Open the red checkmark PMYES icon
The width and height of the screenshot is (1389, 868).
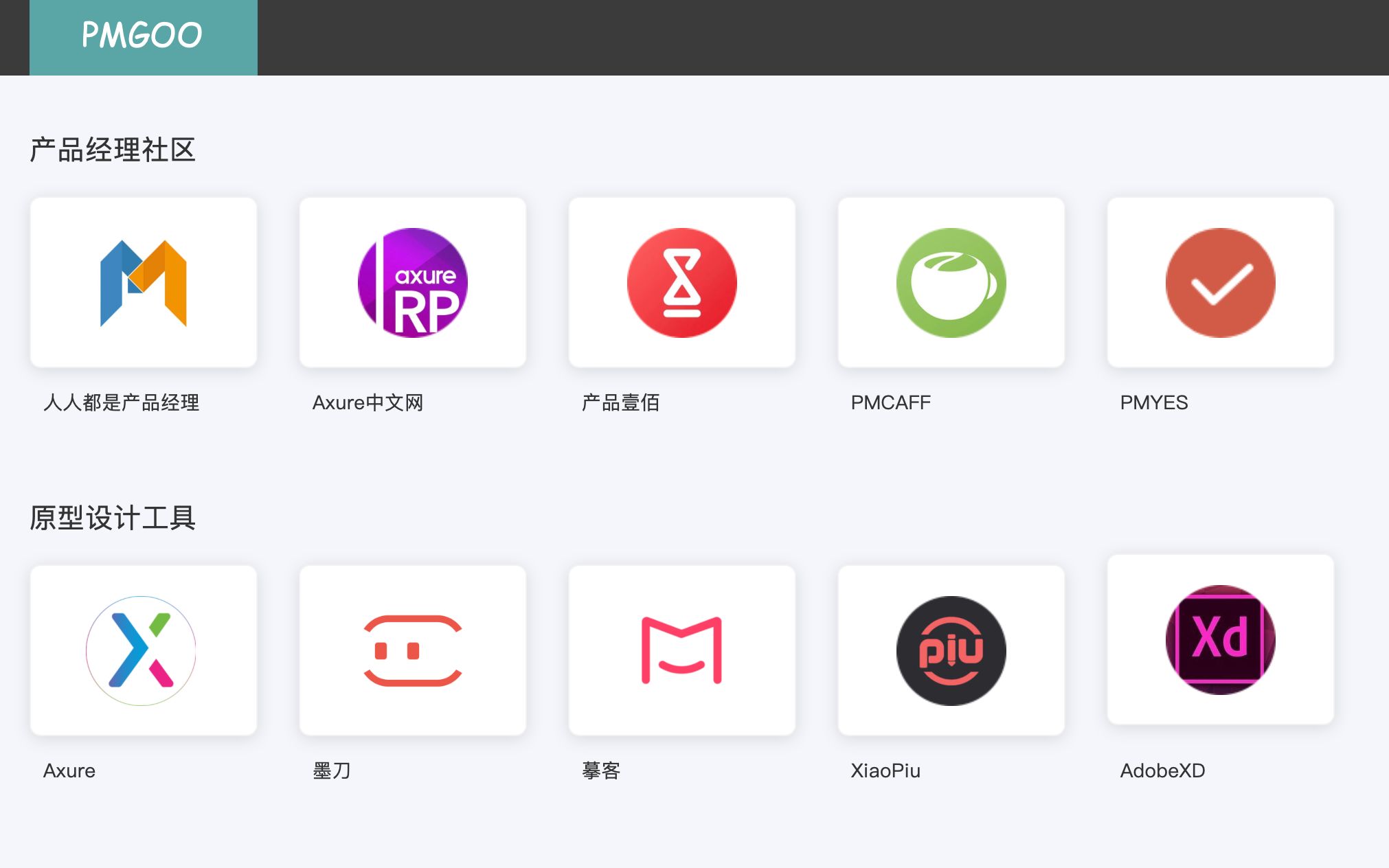point(1221,283)
